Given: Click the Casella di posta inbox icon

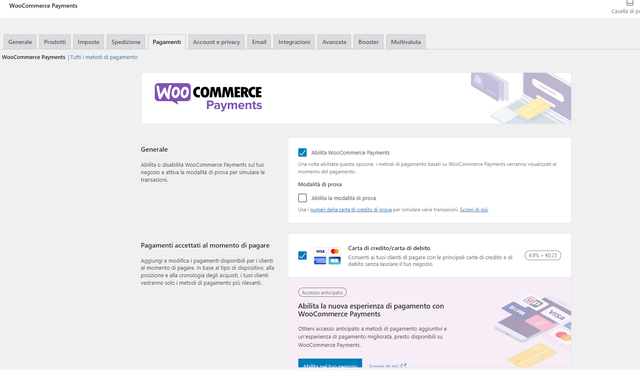Looking at the screenshot, I should (x=629, y=3).
